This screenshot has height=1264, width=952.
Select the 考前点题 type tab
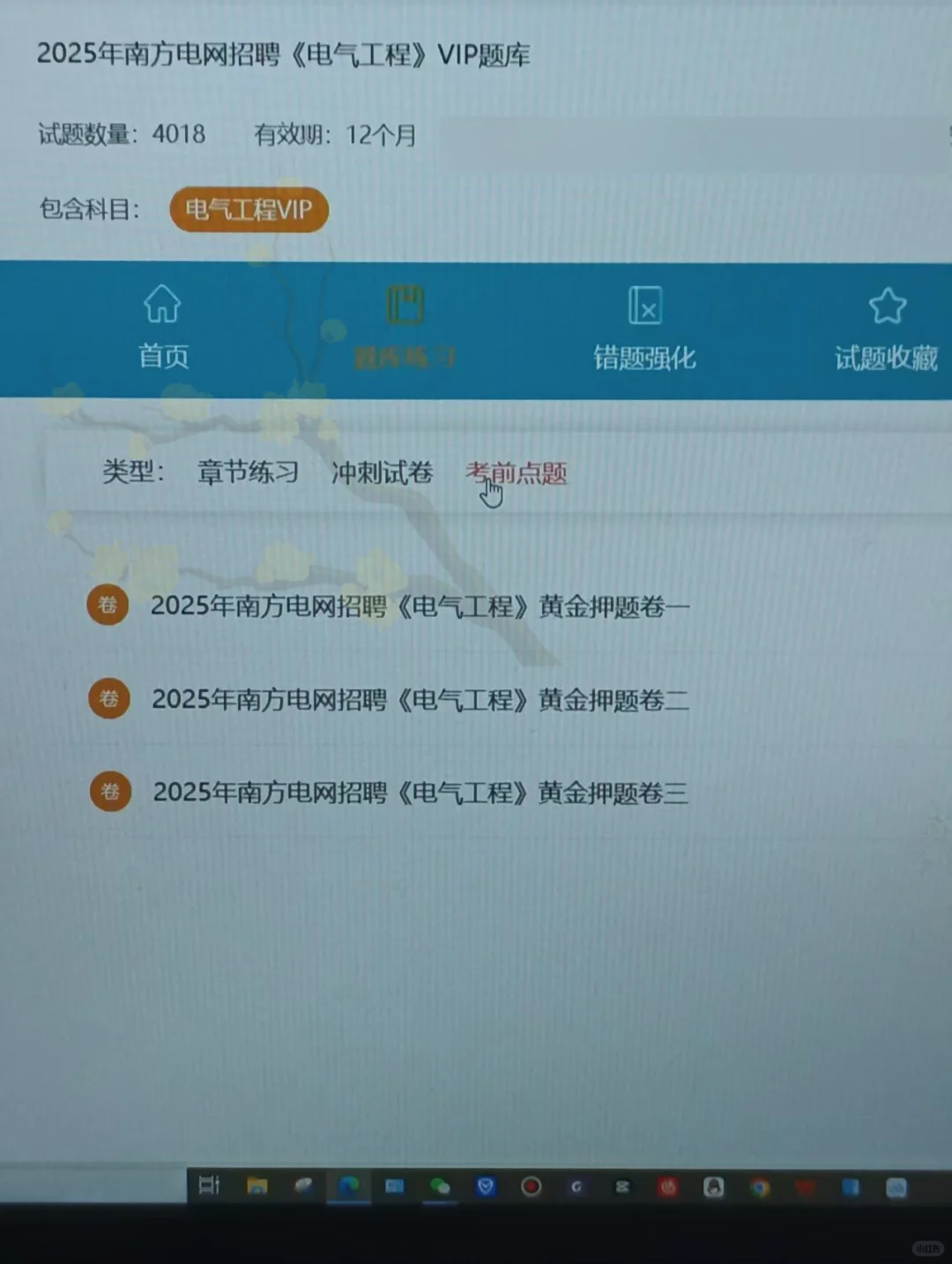click(517, 473)
